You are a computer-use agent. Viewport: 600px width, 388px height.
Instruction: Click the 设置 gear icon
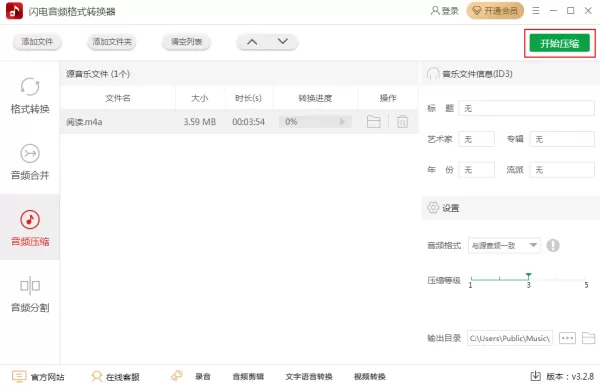click(433, 208)
